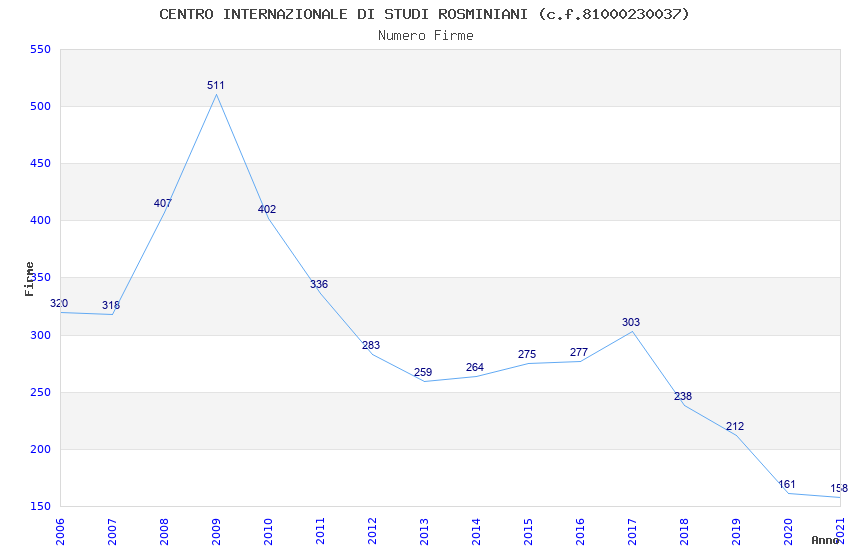Click the 2009 x-axis year label

216,532
